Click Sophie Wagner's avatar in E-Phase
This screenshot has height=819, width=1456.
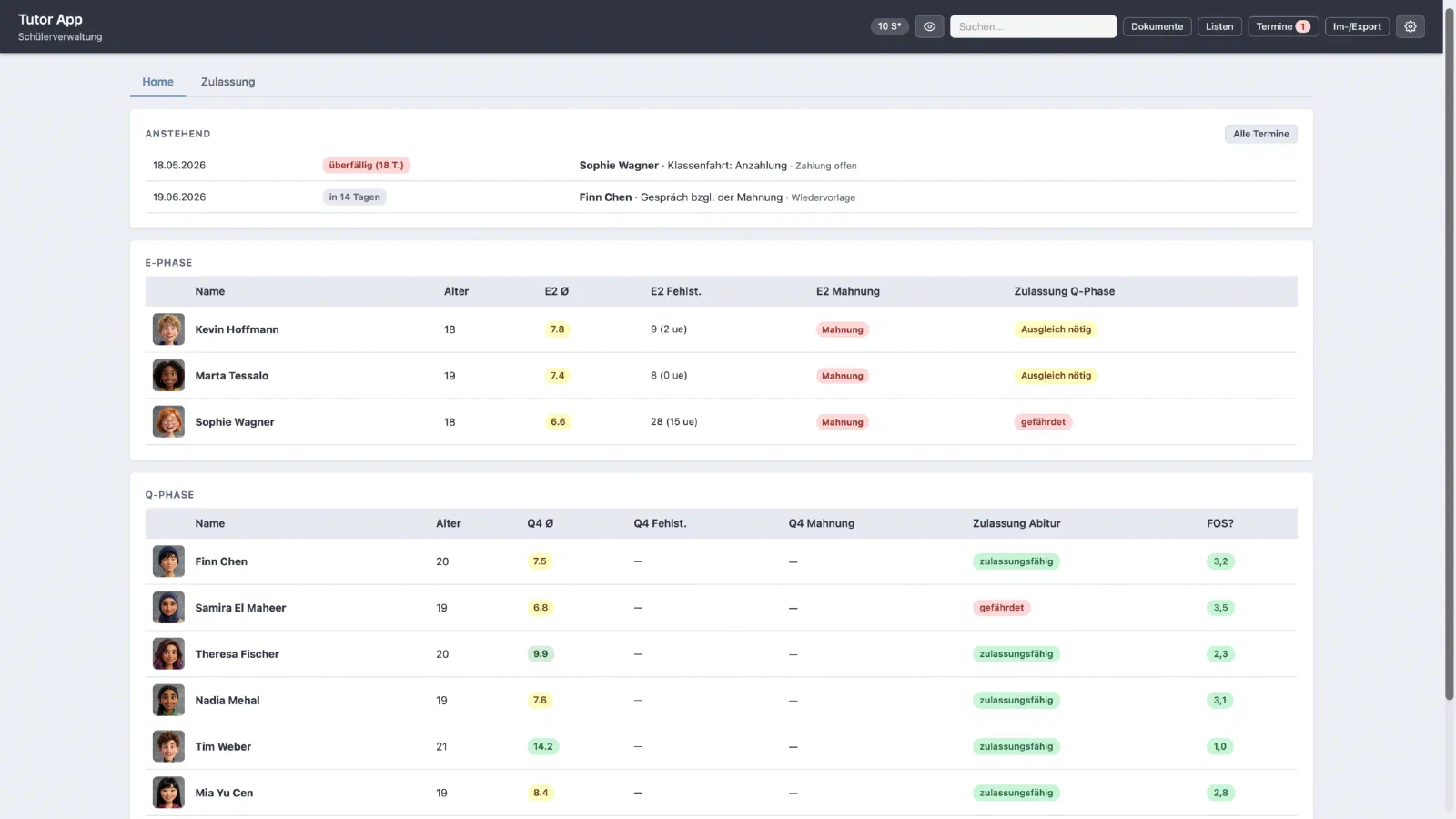click(x=168, y=422)
